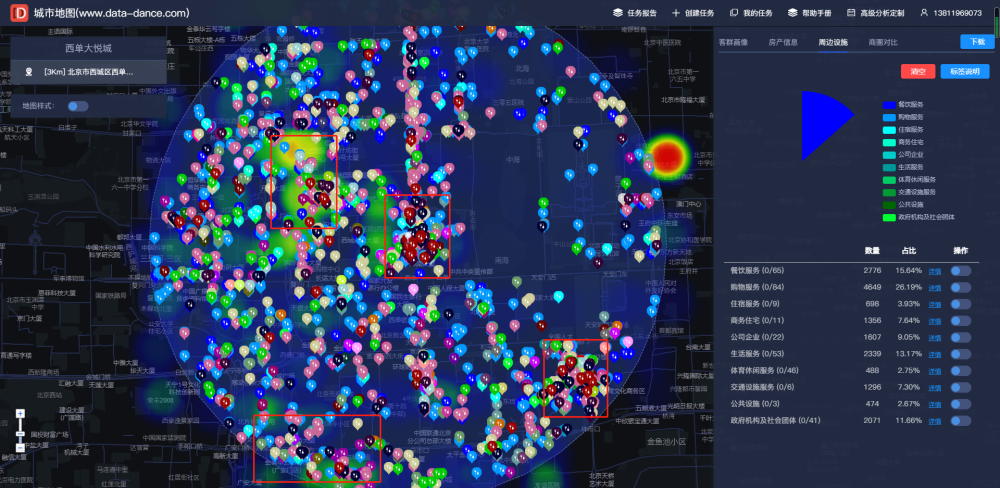
Task: Click the 餐饮服务 (0/65) row label
Action: [758, 270]
